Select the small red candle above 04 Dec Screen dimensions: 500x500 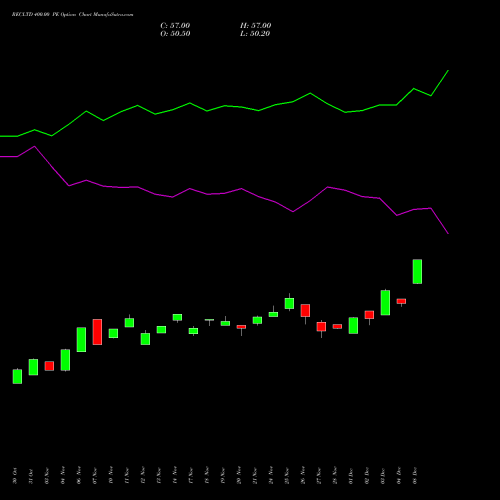tap(401, 301)
